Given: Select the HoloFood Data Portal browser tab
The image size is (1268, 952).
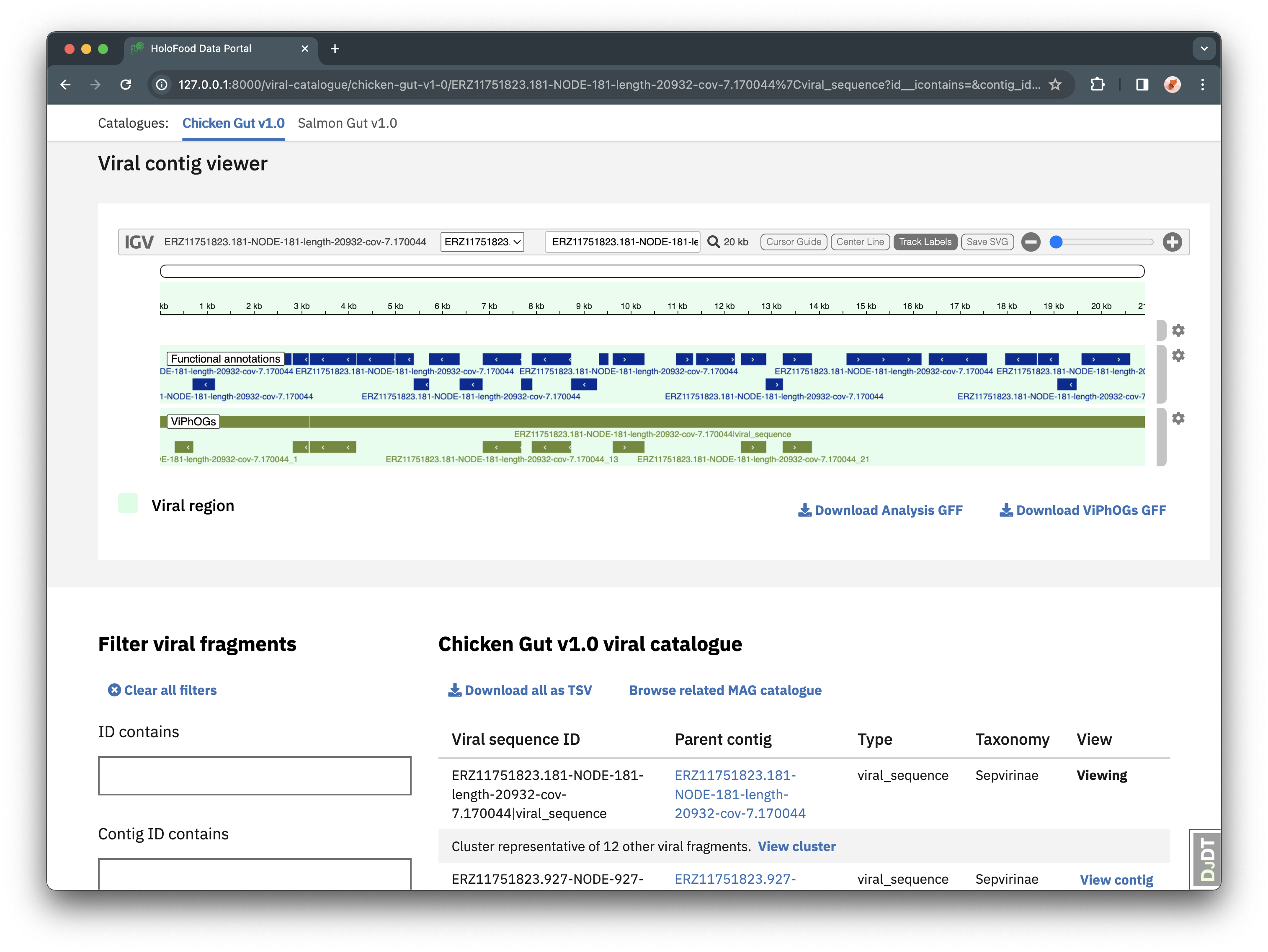Looking at the screenshot, I should point(221,49).
